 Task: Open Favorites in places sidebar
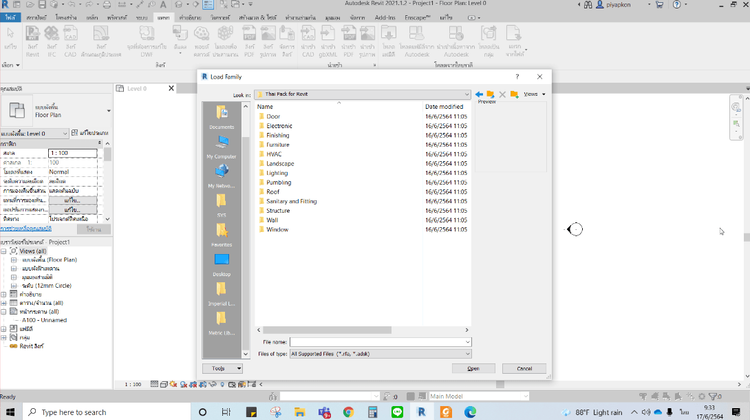[221, 235]
